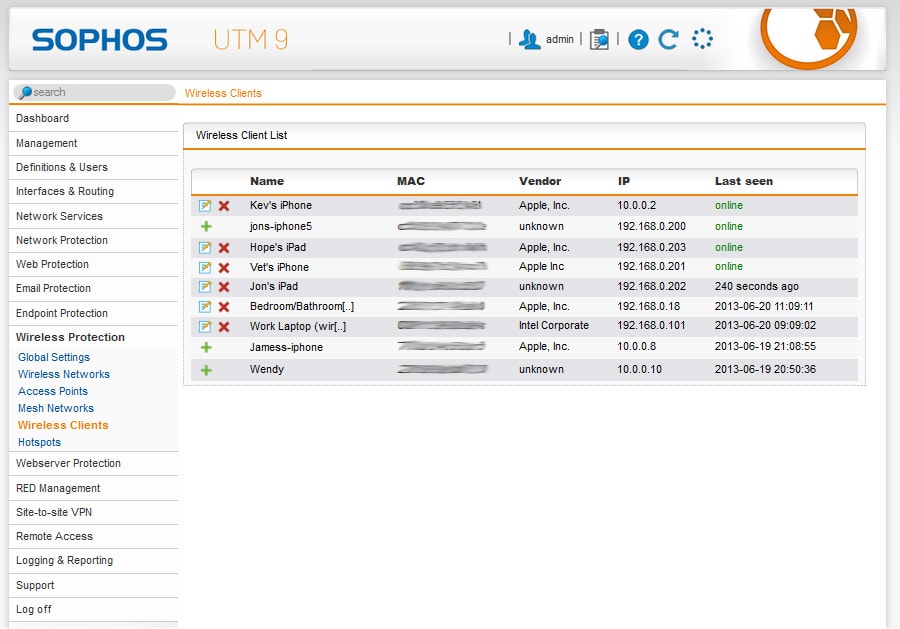The image size is (900, 629).
Task: Open Hotspots submenu
Action: 39,442
